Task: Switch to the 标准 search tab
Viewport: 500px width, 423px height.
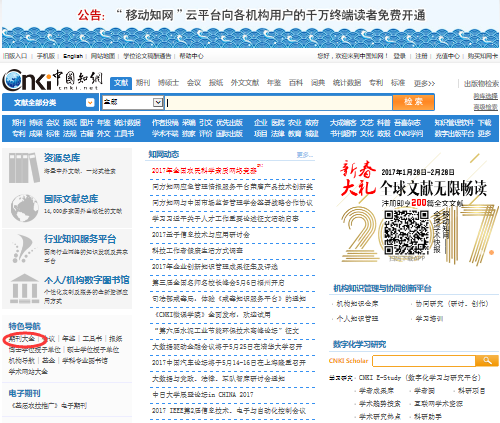Action: pos(398,83)
